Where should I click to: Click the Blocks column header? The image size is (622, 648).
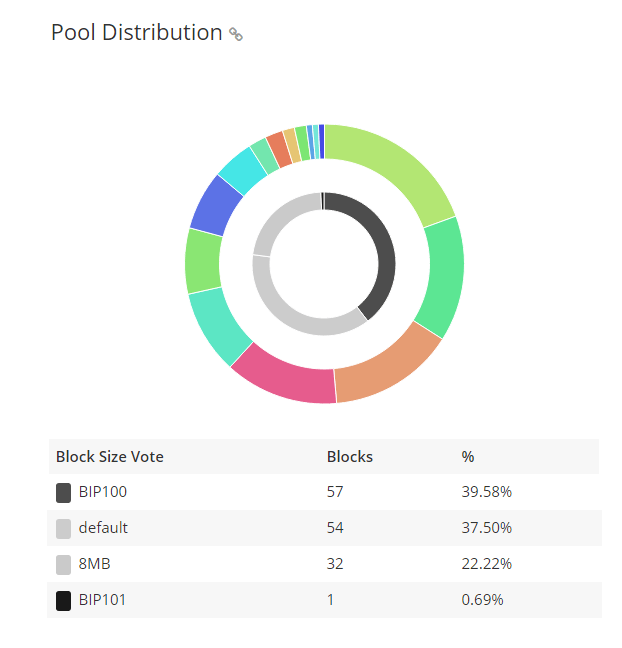pyautogui.click(x=350, y=456)
